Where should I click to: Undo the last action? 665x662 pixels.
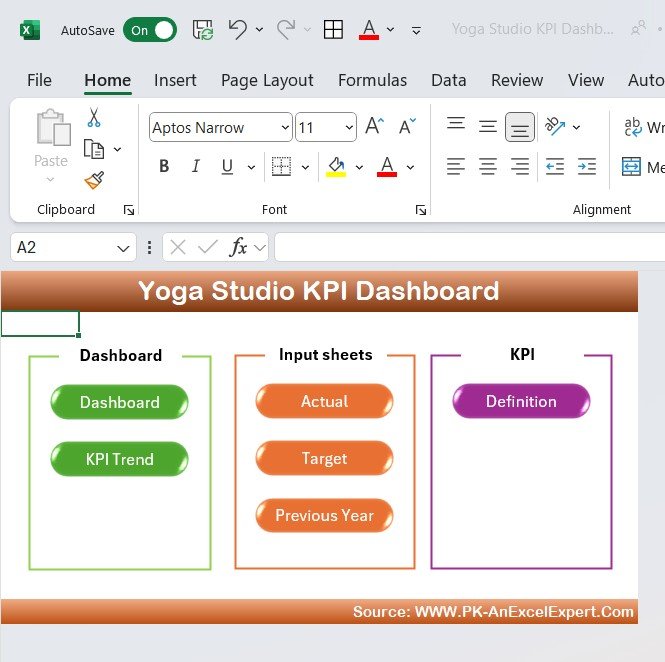coord(238,29)
